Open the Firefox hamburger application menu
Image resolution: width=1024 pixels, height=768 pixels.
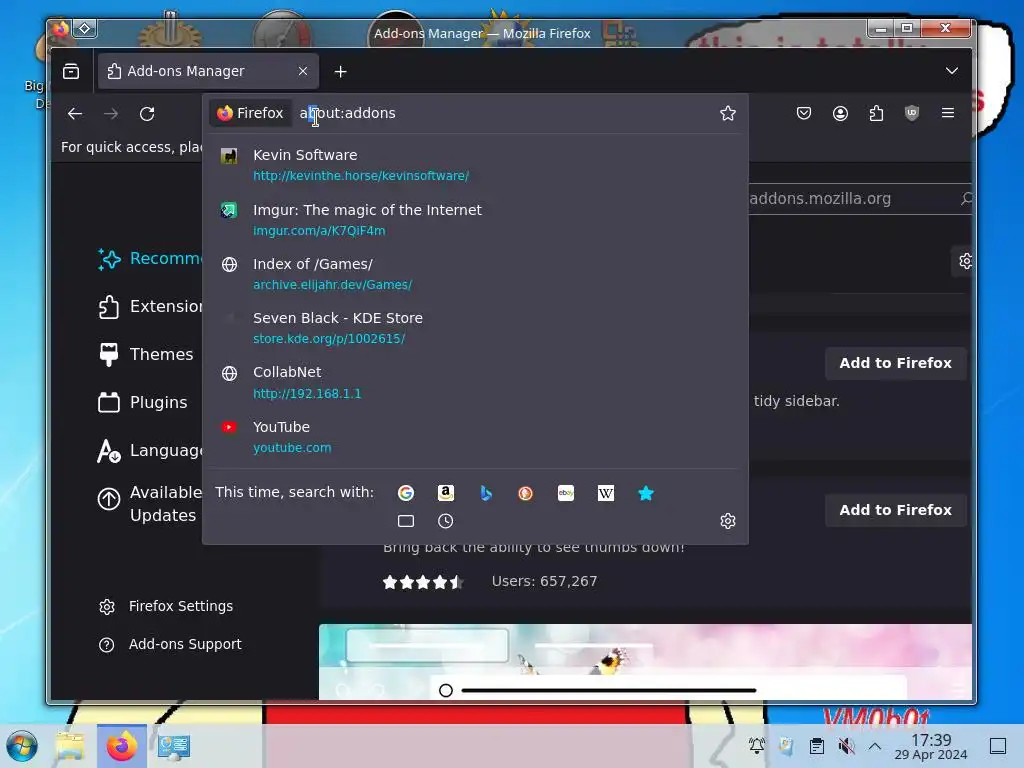click(948, 113)
